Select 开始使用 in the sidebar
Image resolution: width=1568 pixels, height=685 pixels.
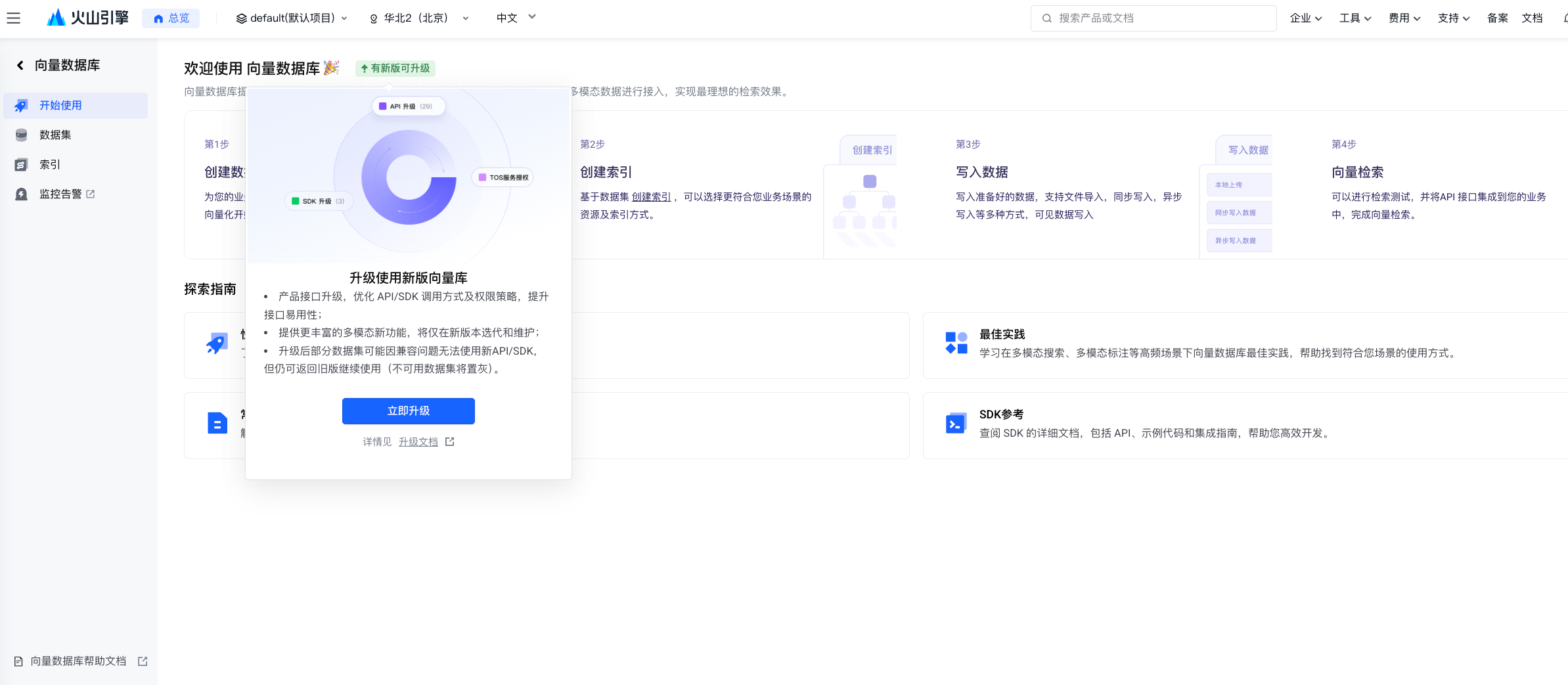coord(76,106)
